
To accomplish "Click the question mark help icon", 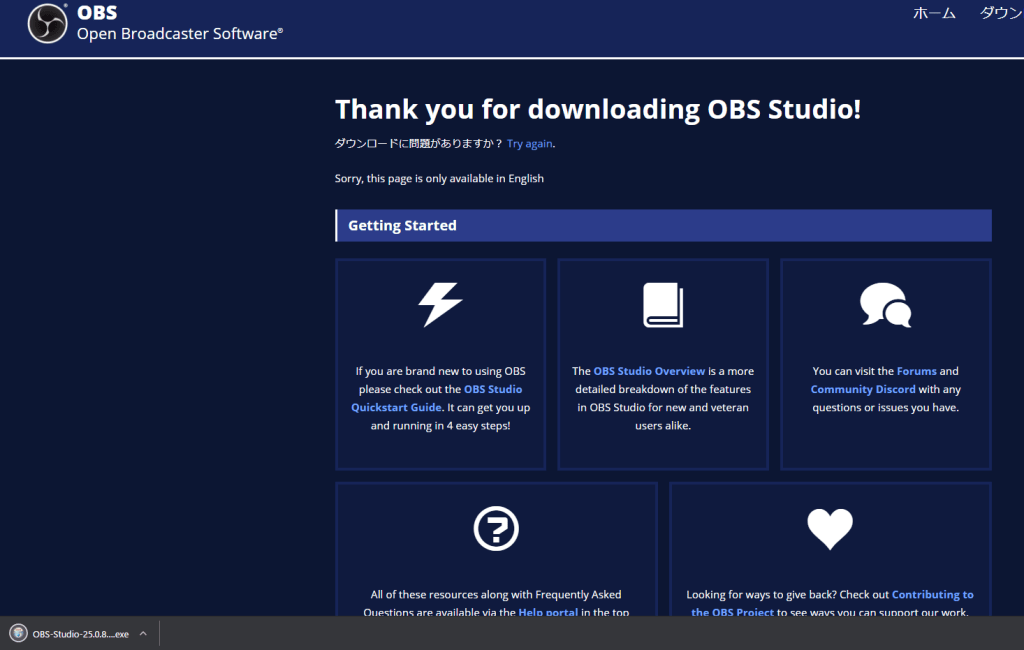I will click(496, 529).
